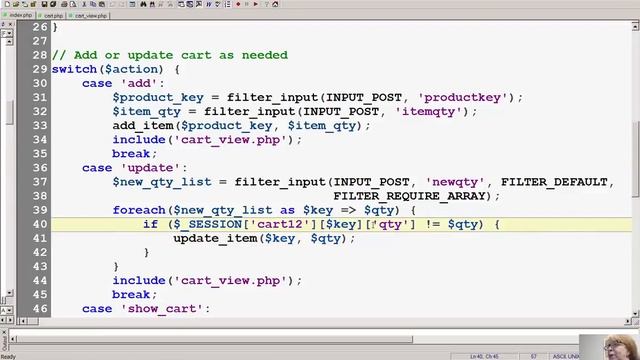Open Print Preview from the toolbar
640x360 pixels.
pos(73,4)
